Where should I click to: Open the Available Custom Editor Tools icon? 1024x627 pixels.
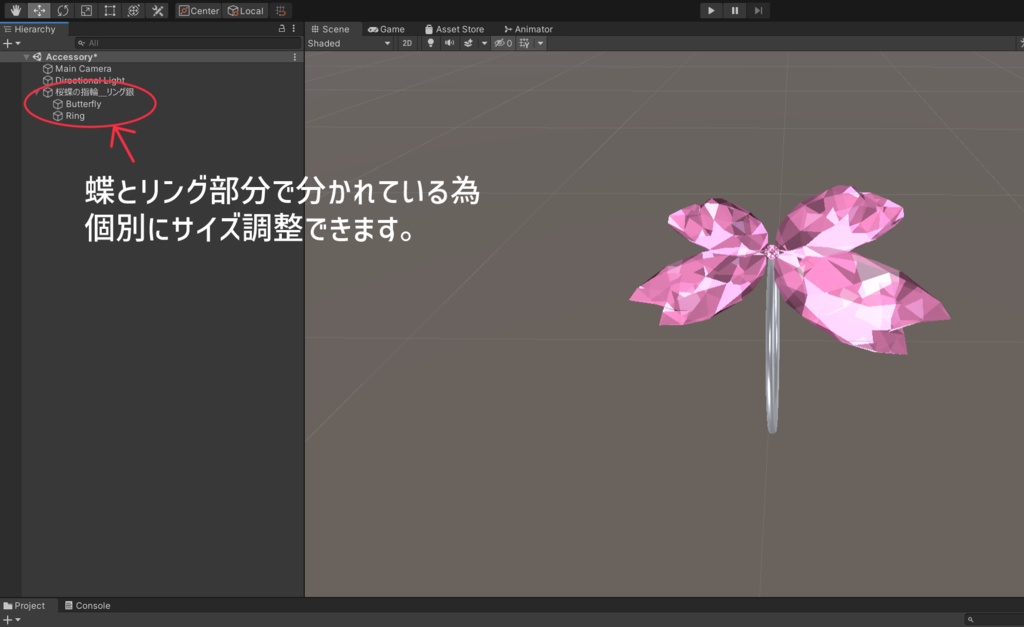(x=158, y=11)
